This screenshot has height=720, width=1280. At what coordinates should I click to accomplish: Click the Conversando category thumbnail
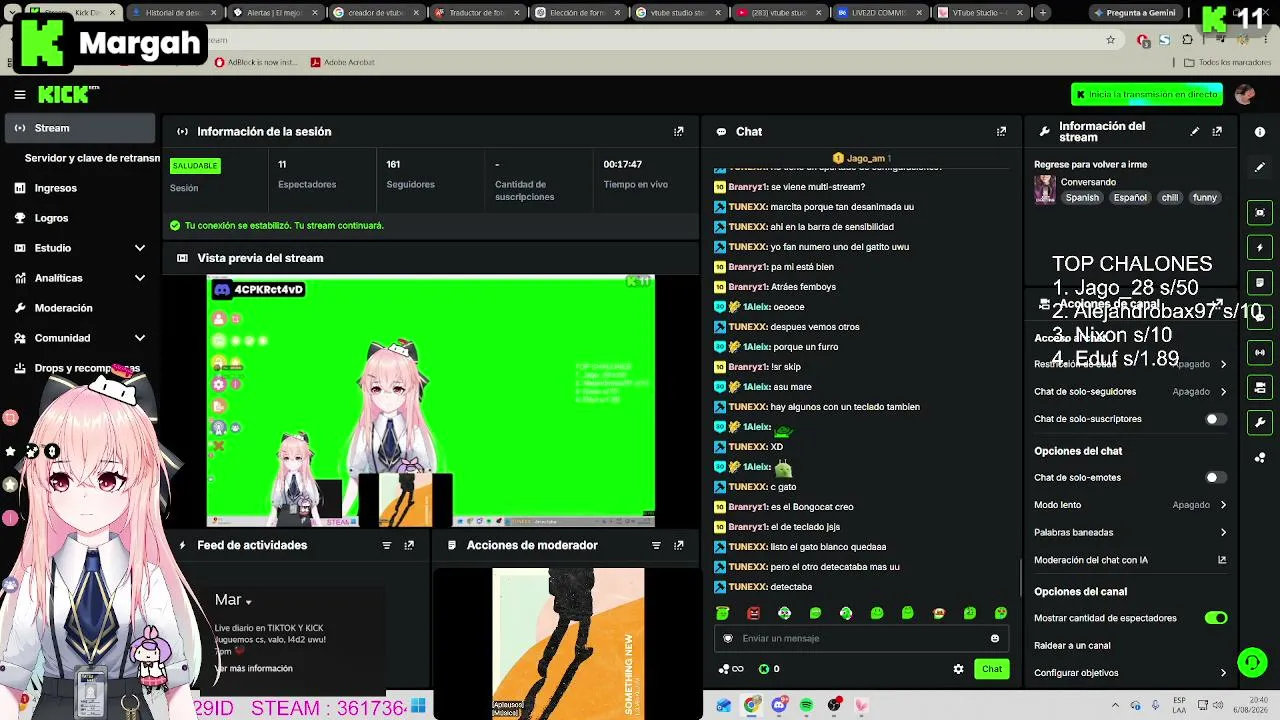[1045, 189]
